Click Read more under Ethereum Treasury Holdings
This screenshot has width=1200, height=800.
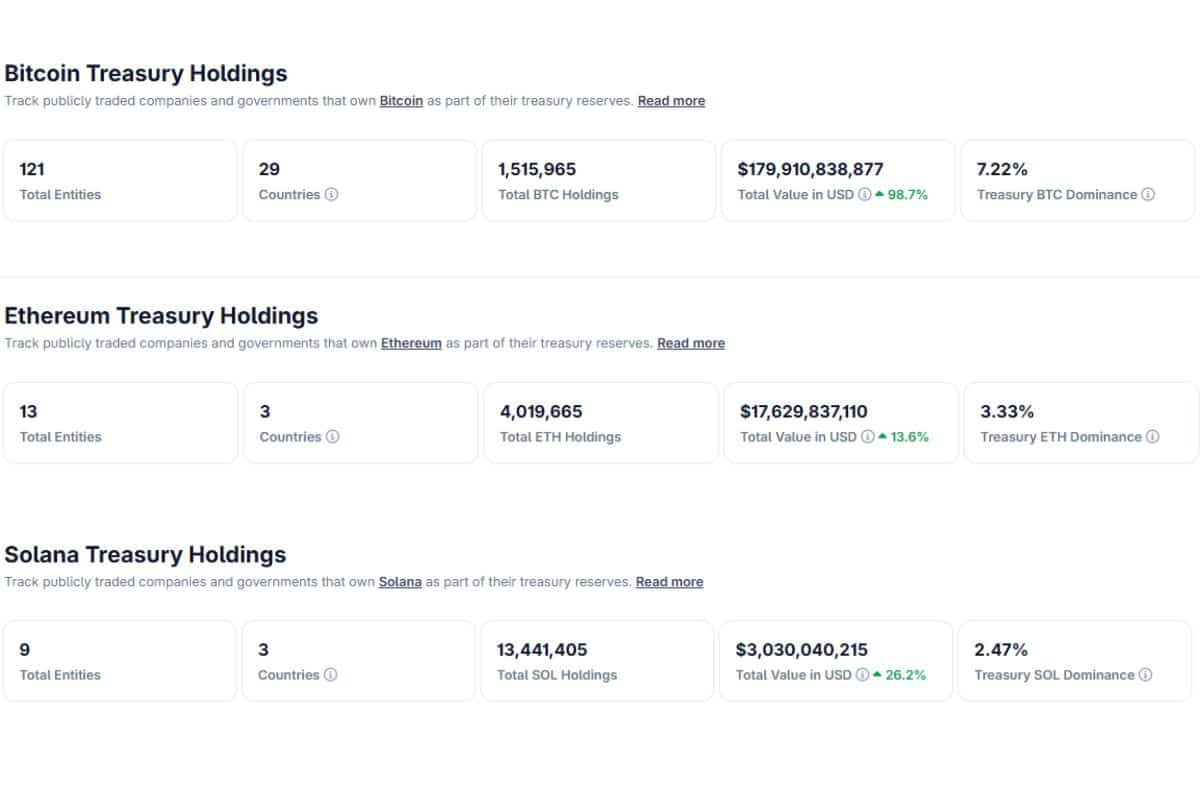pyautogui.click(x=691, y=343)
